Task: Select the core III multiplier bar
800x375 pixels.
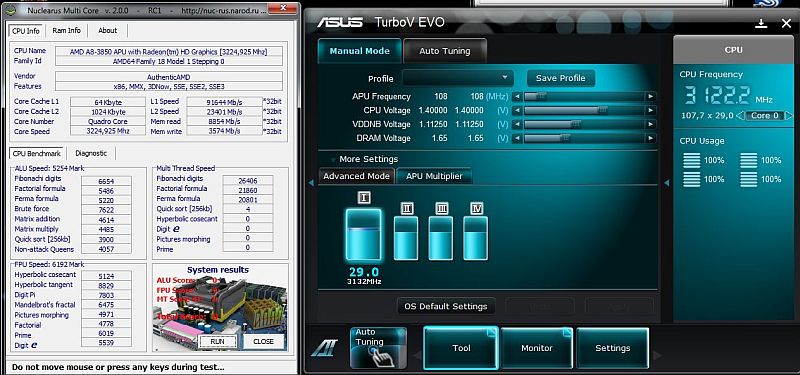Action: click(441, 238)
